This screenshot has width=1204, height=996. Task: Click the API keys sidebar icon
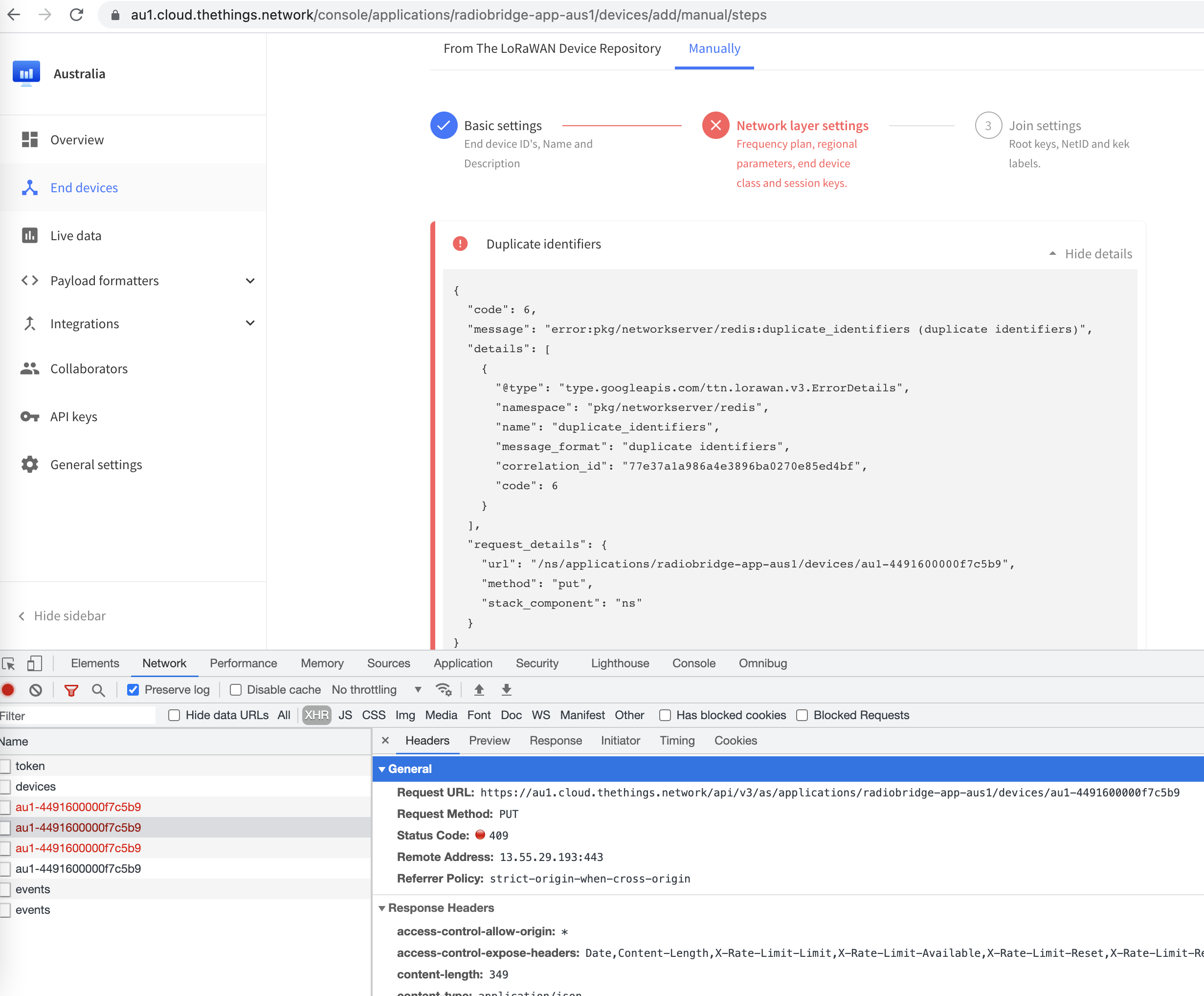click(31, 416)
